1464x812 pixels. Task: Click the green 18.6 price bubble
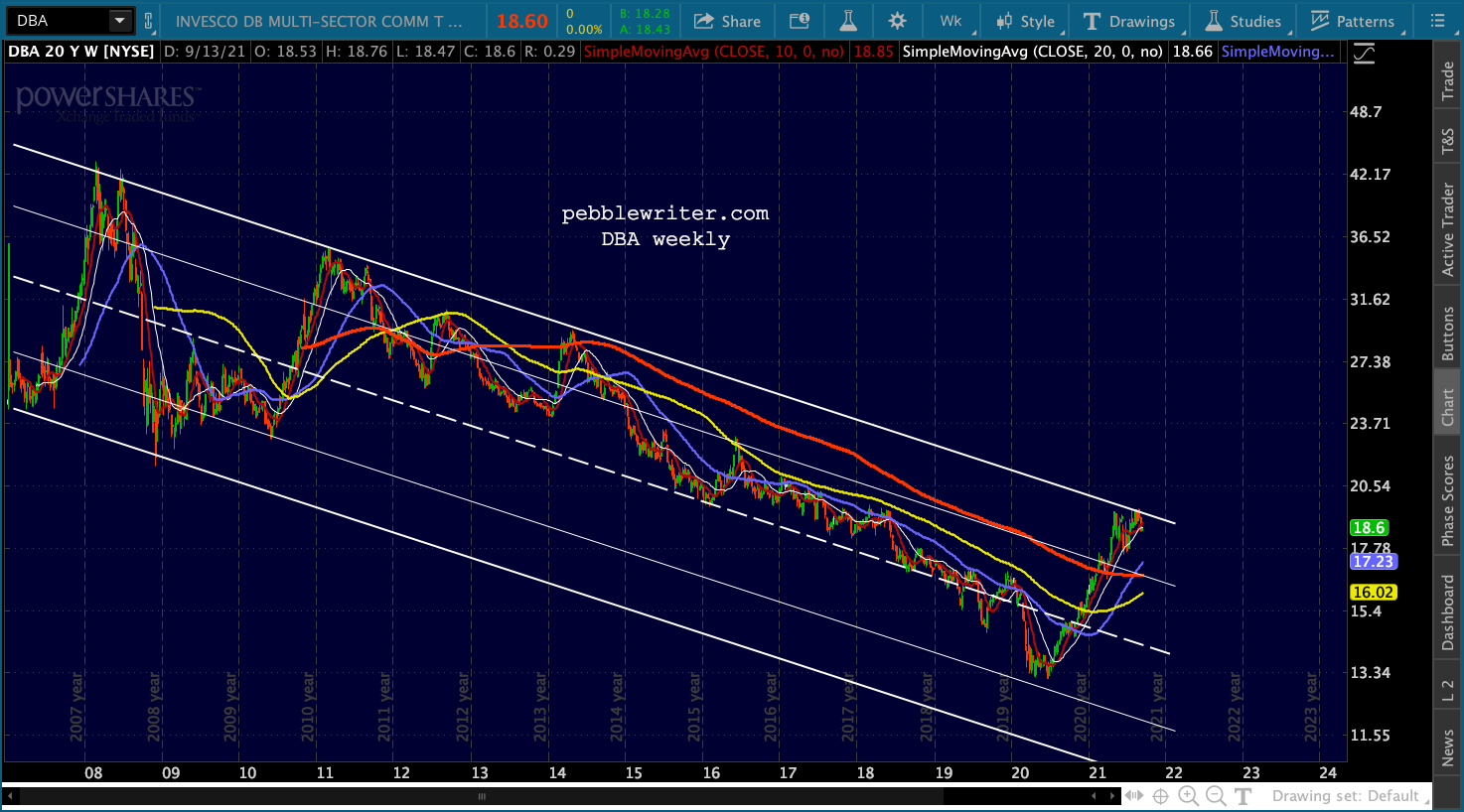[x=1369, y=528]
